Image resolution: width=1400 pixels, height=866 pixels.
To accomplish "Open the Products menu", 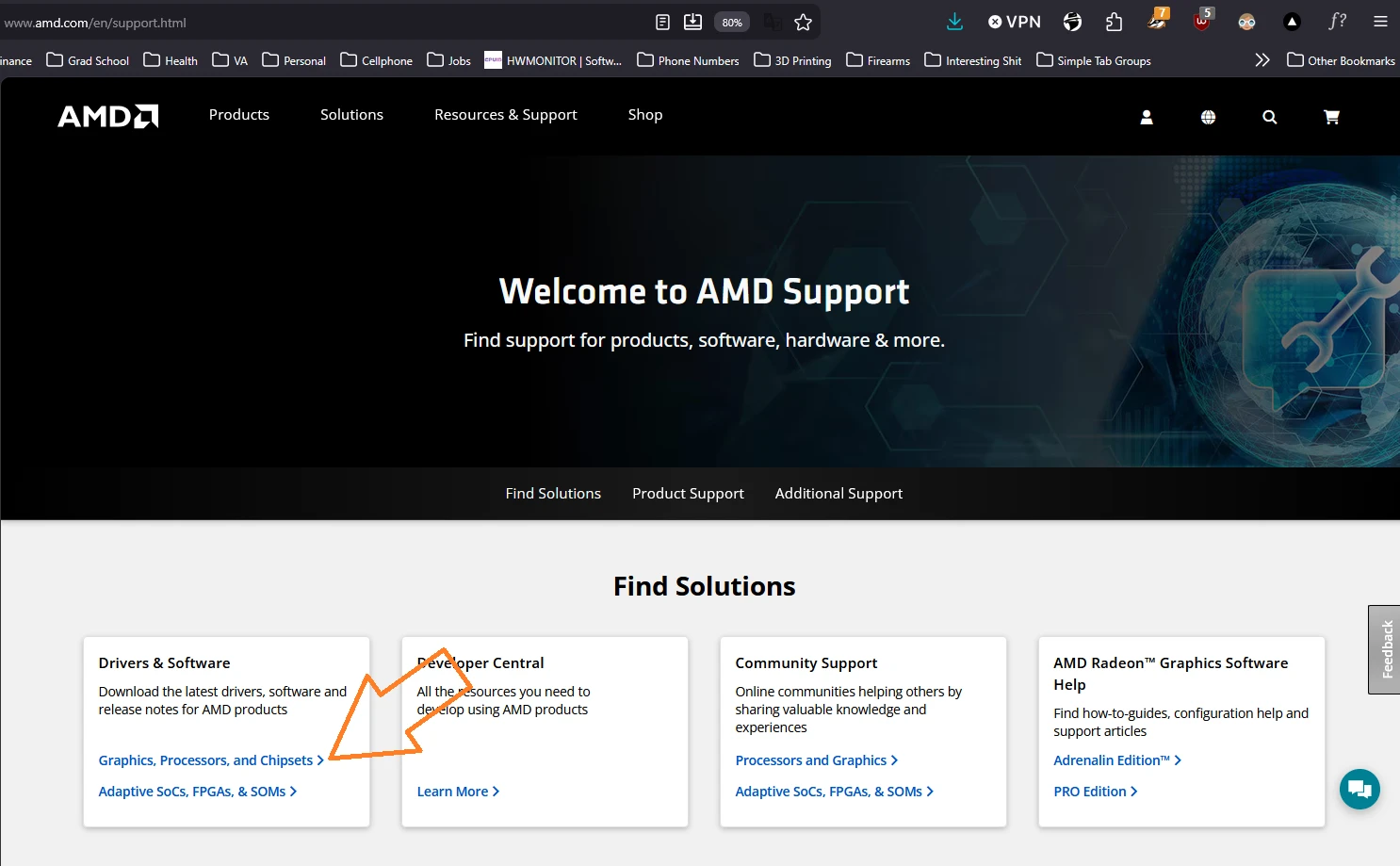I will [x=239, y=115].
